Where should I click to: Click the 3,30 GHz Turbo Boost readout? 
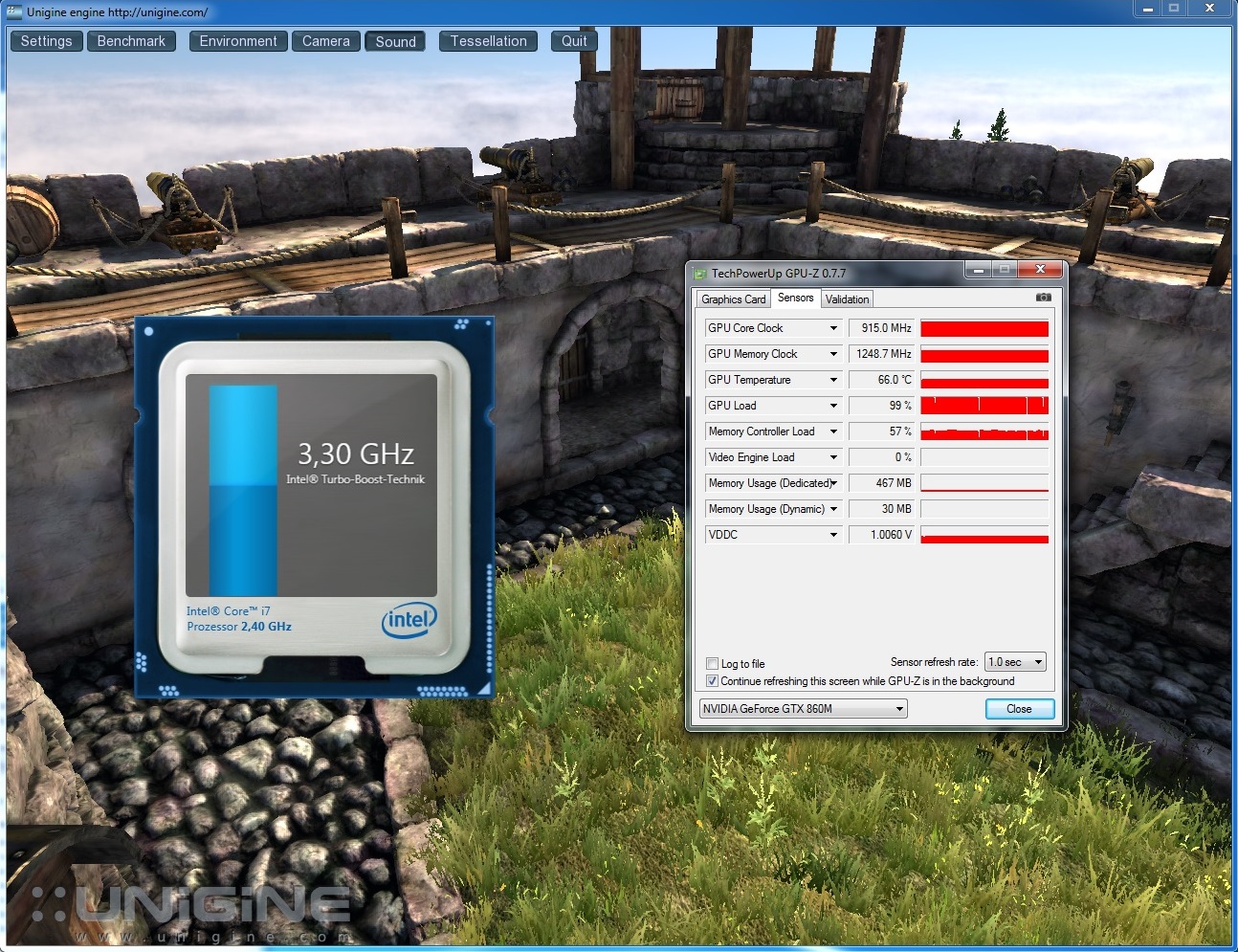click(356, 454)
